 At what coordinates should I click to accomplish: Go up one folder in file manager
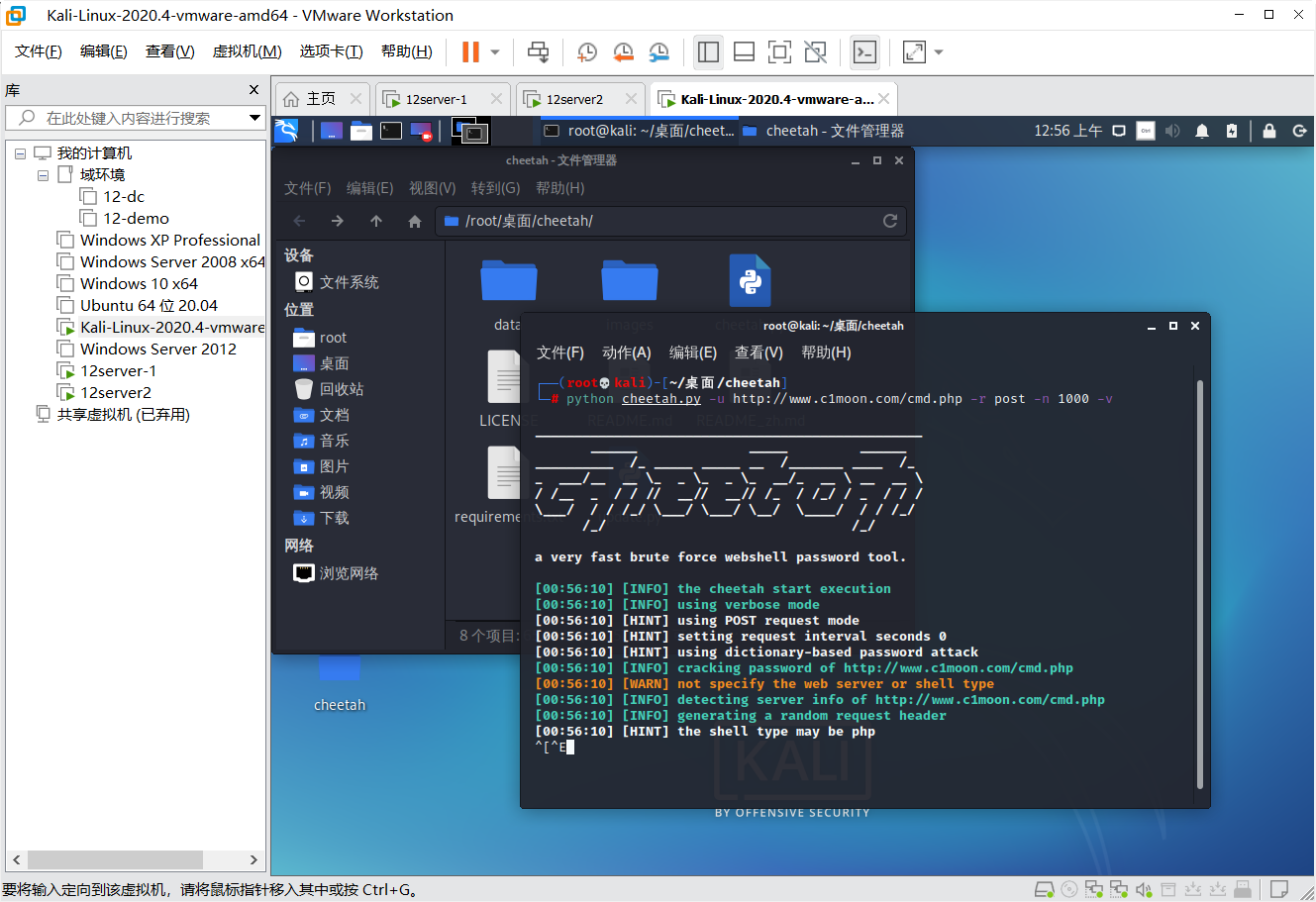click(376, 221)
